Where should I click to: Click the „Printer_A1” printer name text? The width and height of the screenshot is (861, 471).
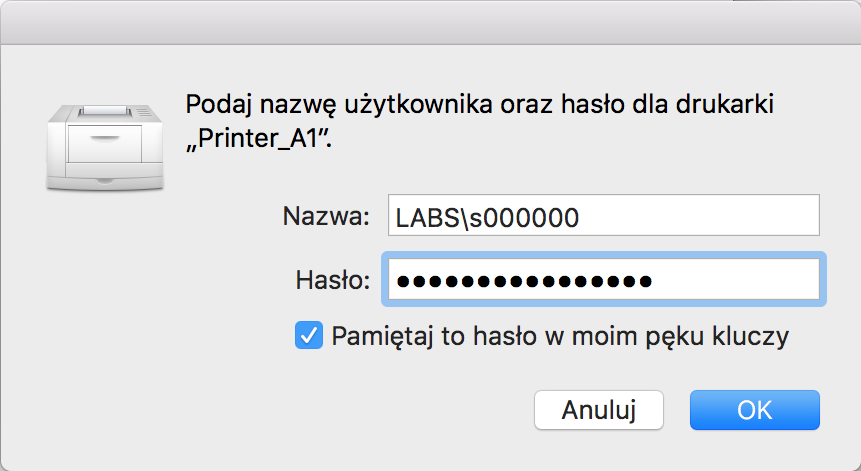[x=259, y=139]
